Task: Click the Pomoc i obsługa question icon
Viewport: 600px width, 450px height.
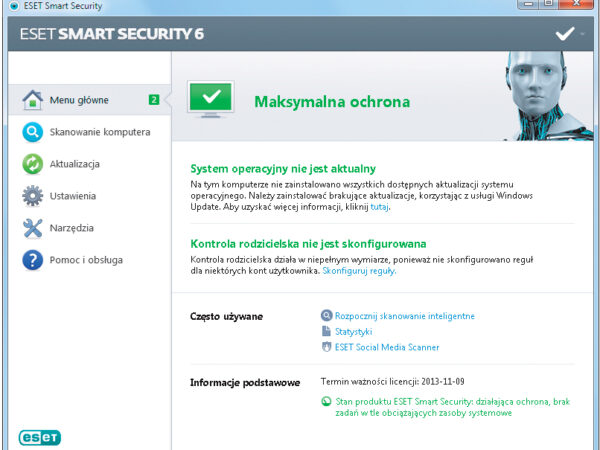Action: 32,260
